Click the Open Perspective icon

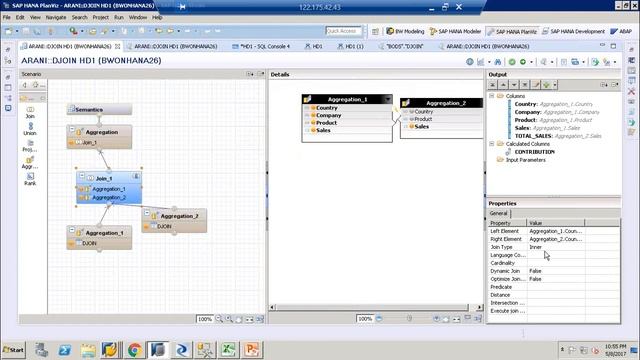coord(375,31)
